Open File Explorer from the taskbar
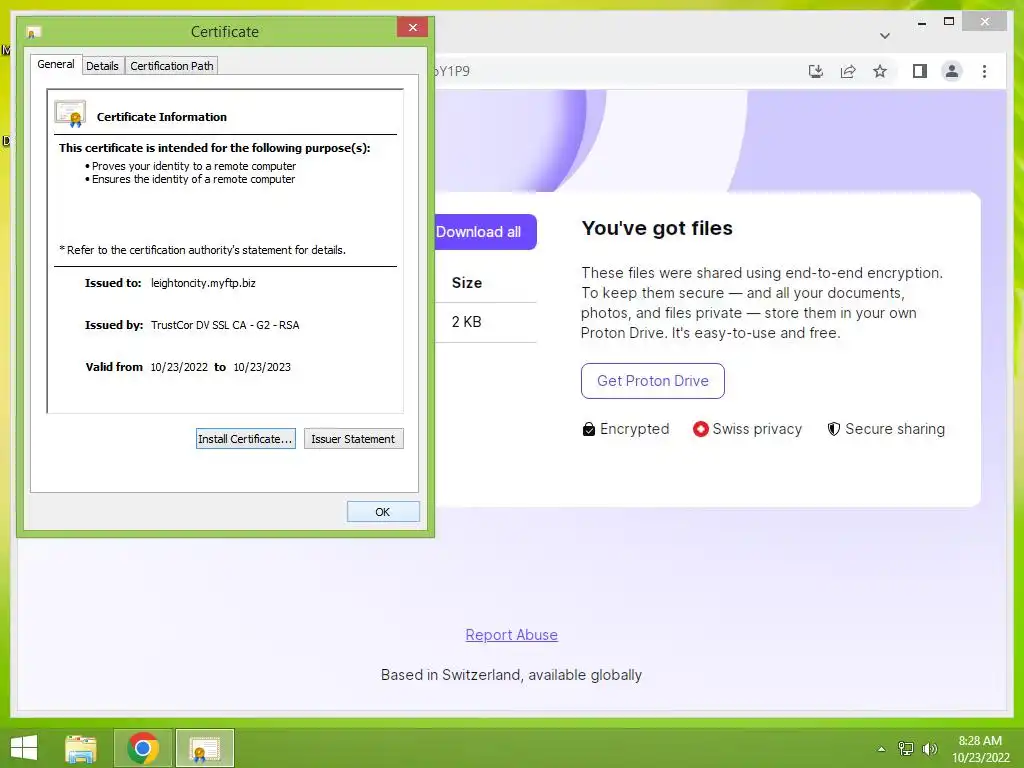Viewport: 1024px width, 768px height. 81,748
